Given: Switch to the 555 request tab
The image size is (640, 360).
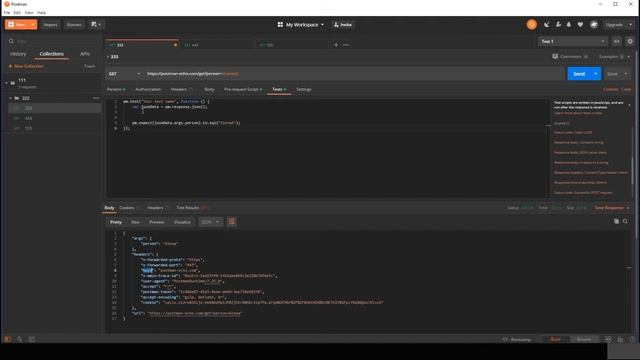Looking at the screenshot, I should [x=292, y=45].
